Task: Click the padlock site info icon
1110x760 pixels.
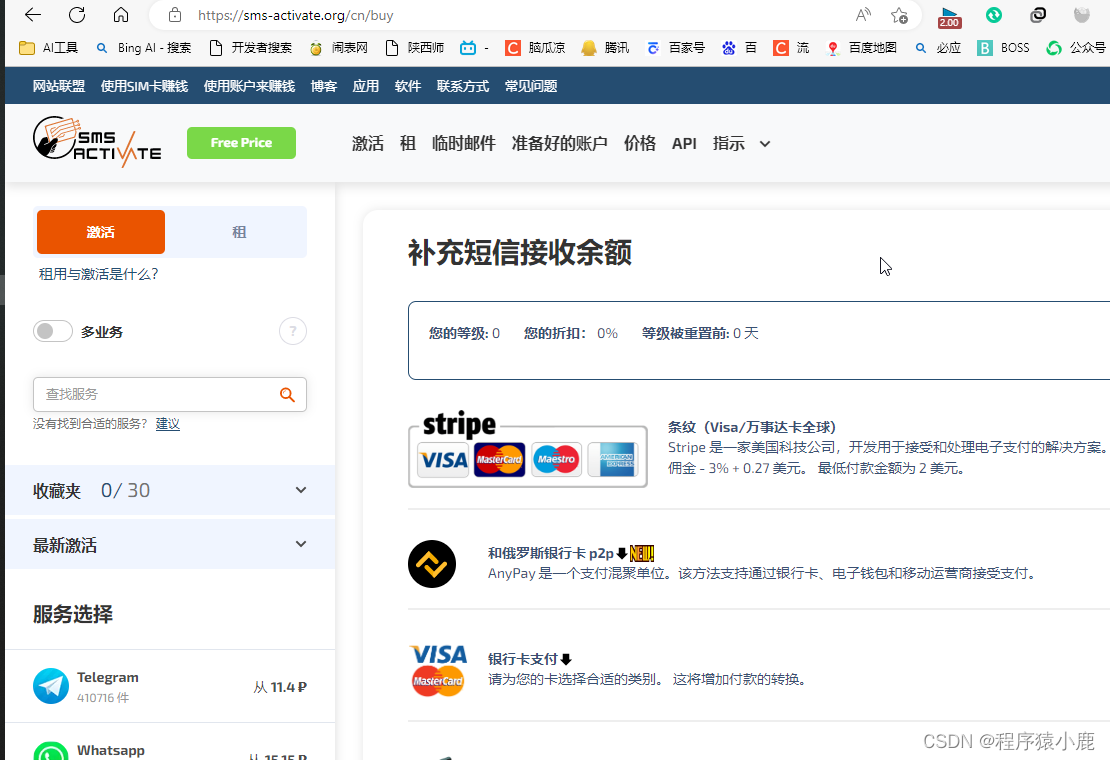Action: coord(175,15)
